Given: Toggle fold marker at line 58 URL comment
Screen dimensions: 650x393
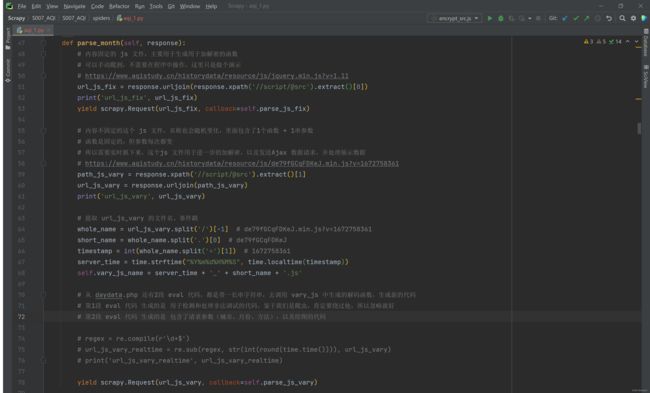Looking at the screenshot, I should tap(44, 163).
